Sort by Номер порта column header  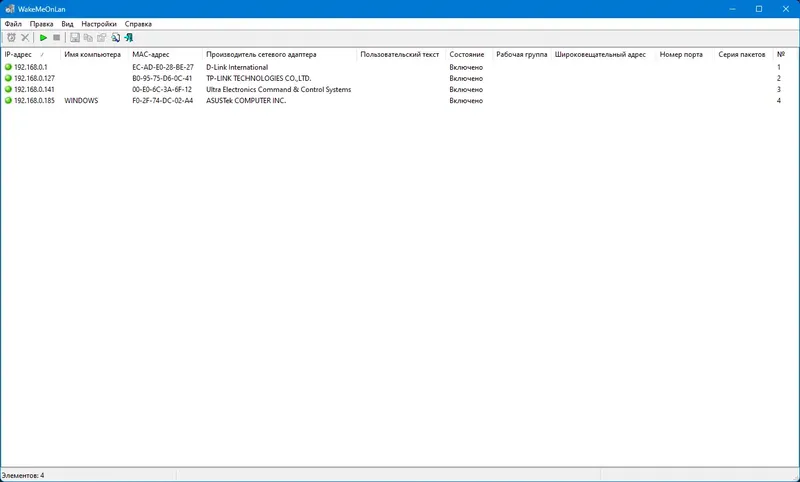coord(684,54)
